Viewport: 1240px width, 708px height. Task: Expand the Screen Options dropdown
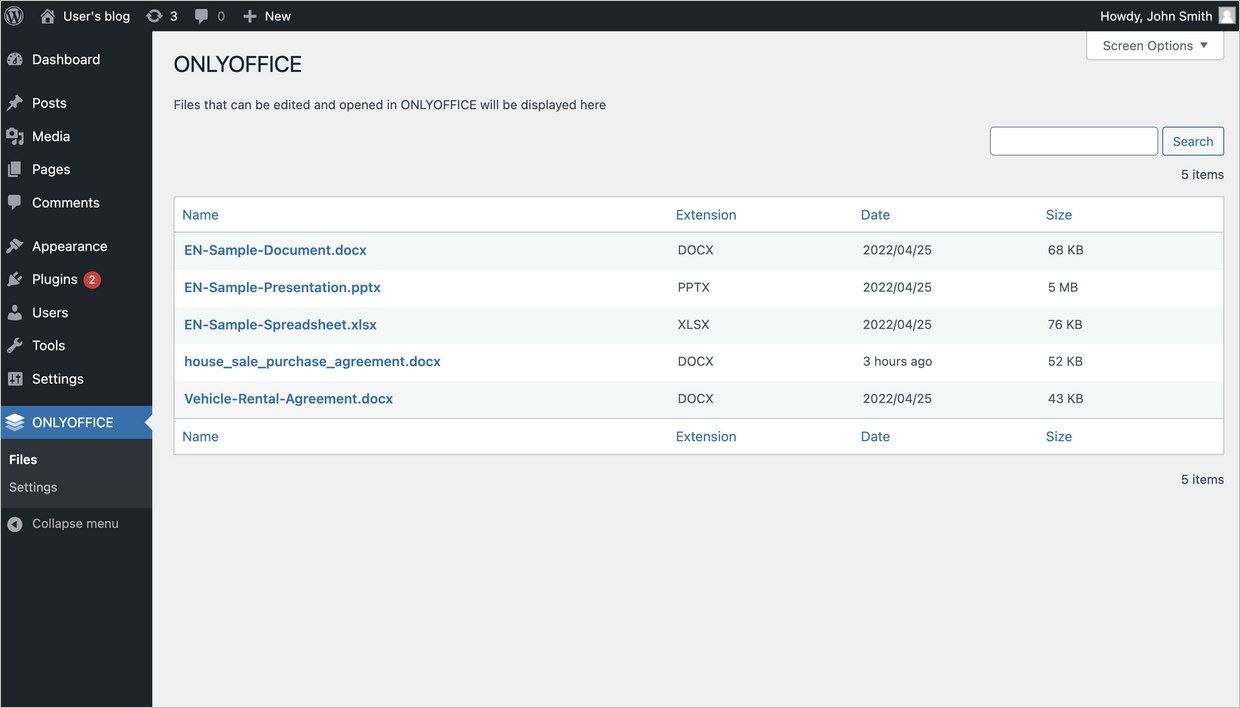(1154, 46)
